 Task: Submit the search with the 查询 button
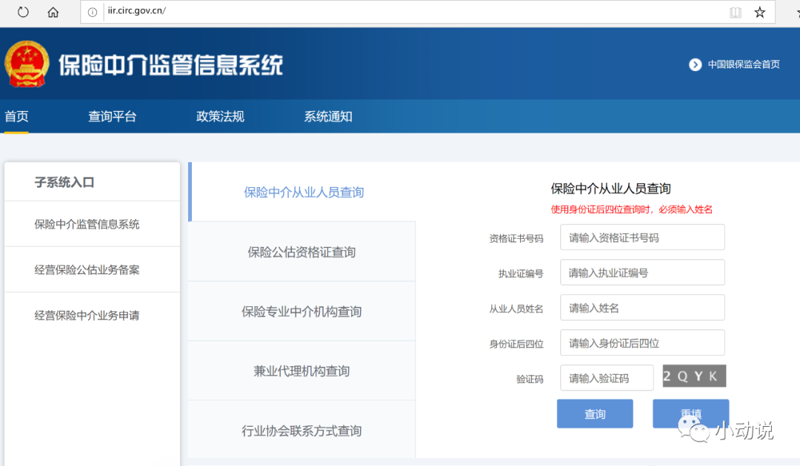pyautogui.click(x=595, y=414)
